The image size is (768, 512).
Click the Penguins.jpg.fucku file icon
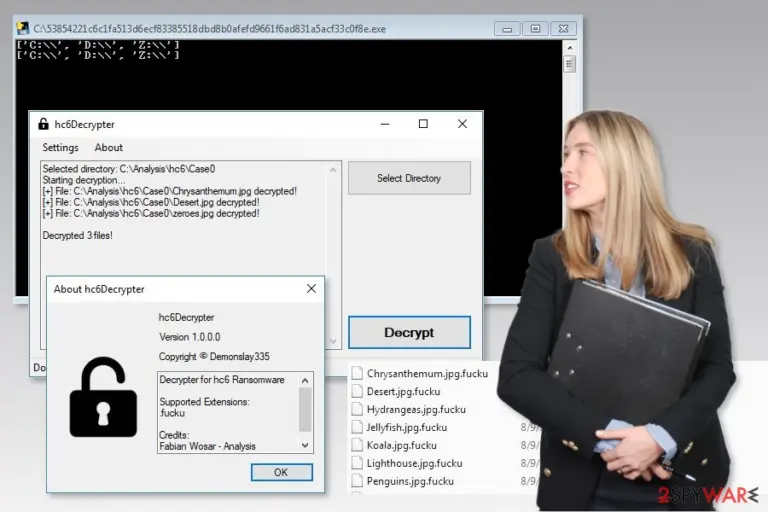click(x=357, y=481)
